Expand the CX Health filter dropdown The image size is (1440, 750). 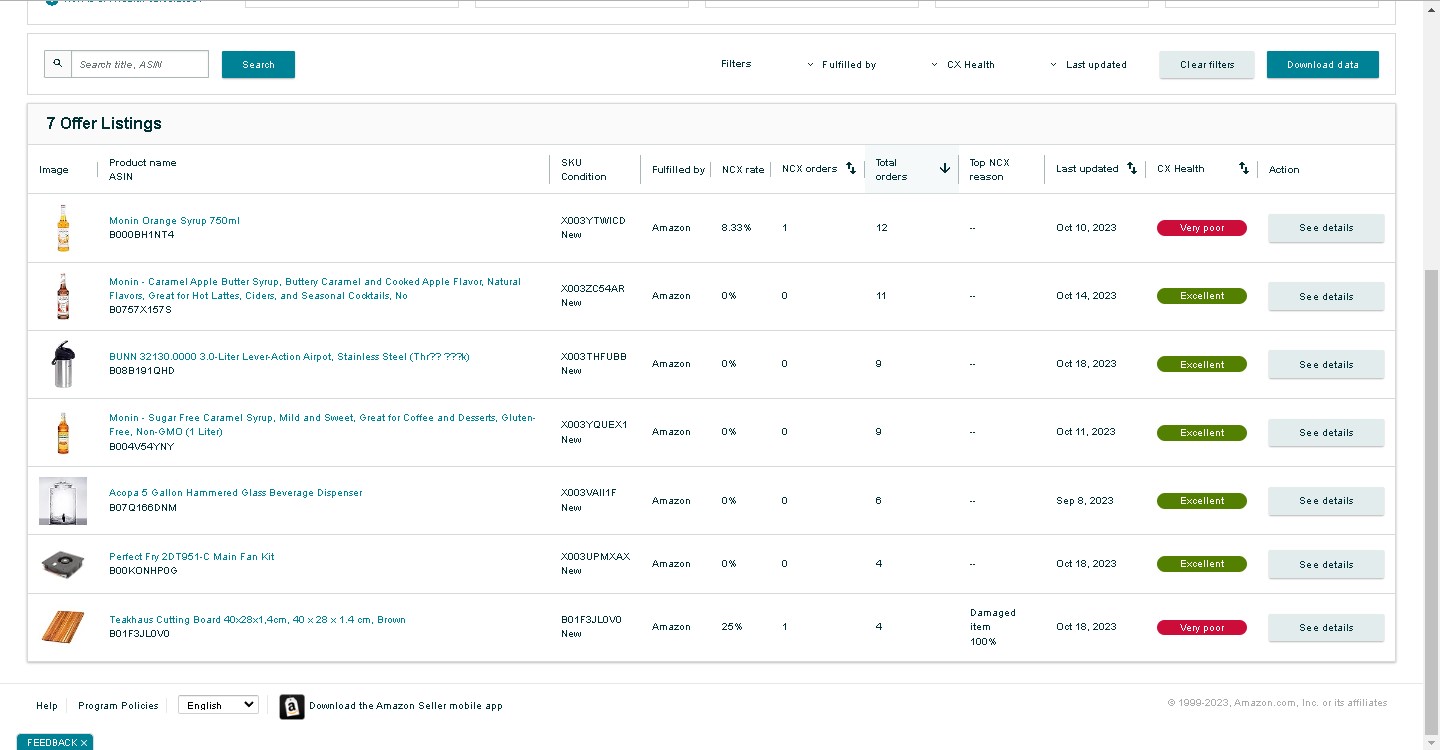pos(963,65)
